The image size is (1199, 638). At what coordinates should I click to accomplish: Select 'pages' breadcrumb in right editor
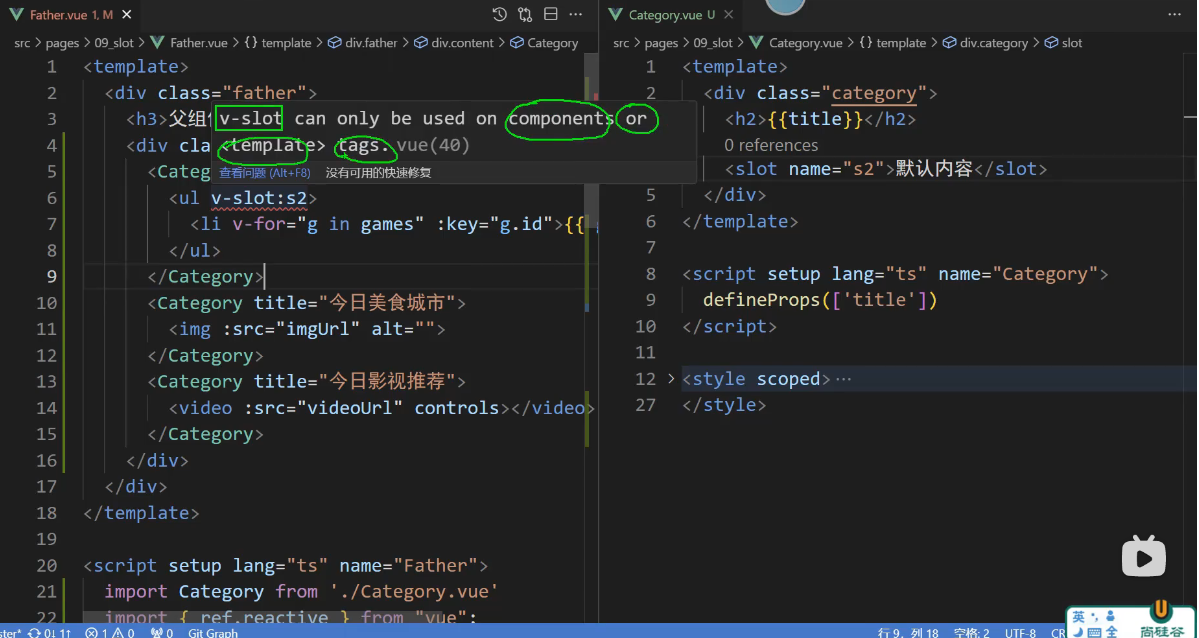click(x=661, y=43)
